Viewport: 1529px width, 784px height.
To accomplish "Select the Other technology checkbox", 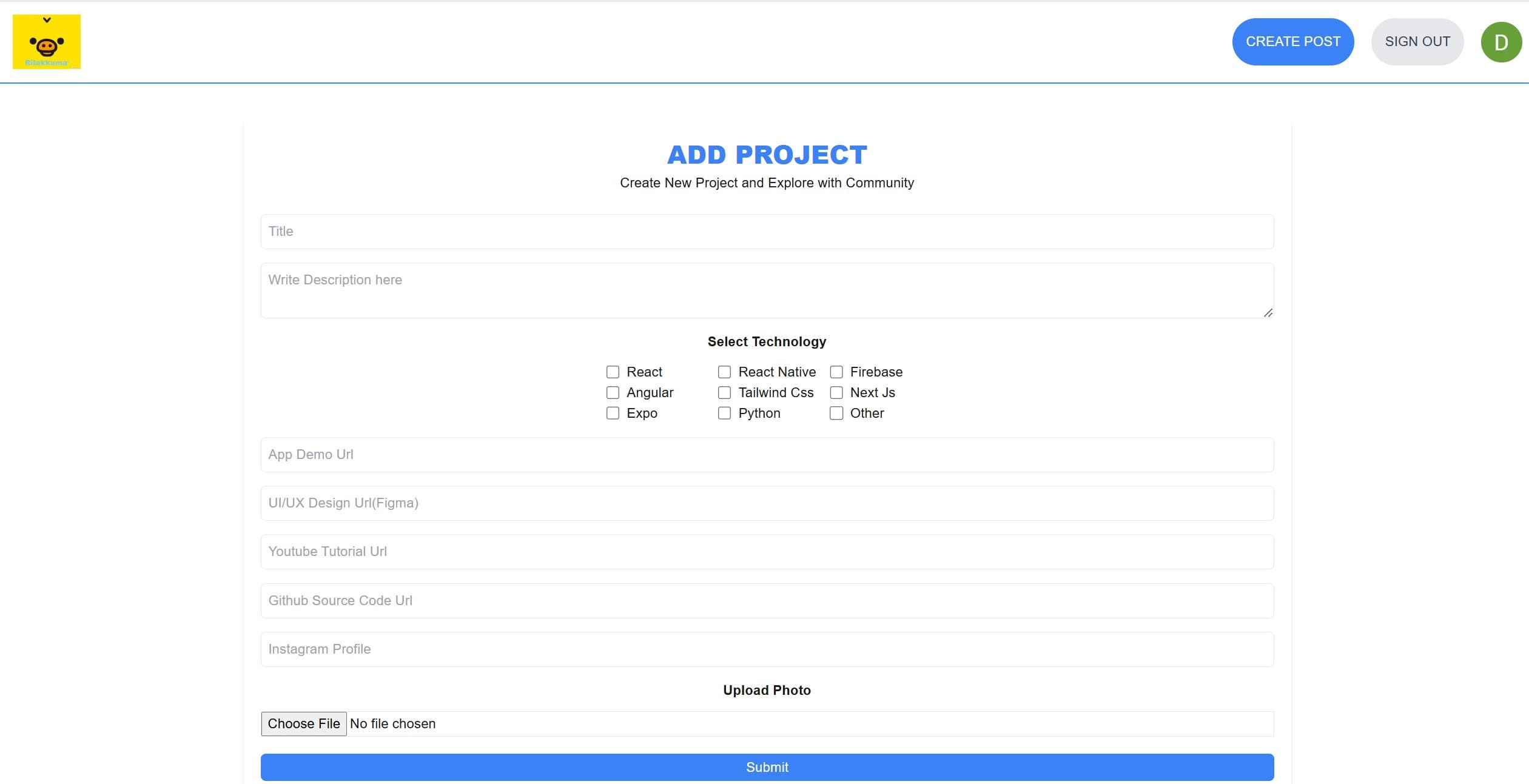I will [836, 413].
